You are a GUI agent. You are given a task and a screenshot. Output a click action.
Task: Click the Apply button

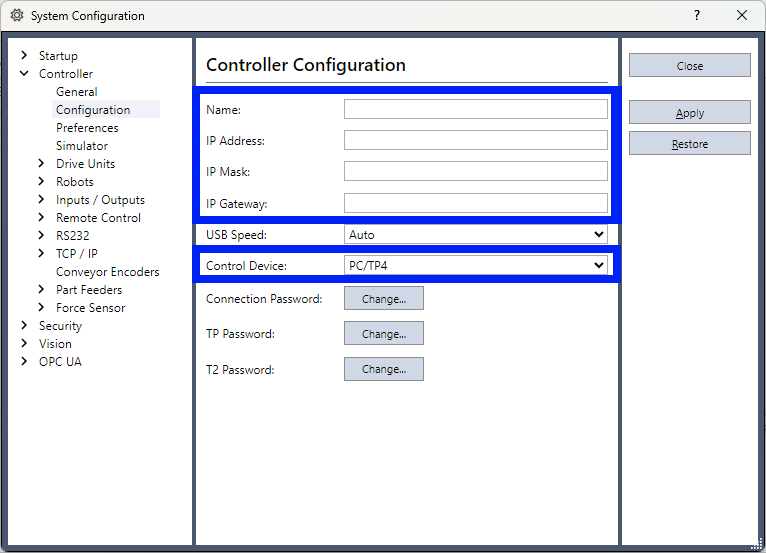pyautogui.click(x=689, y=113)
